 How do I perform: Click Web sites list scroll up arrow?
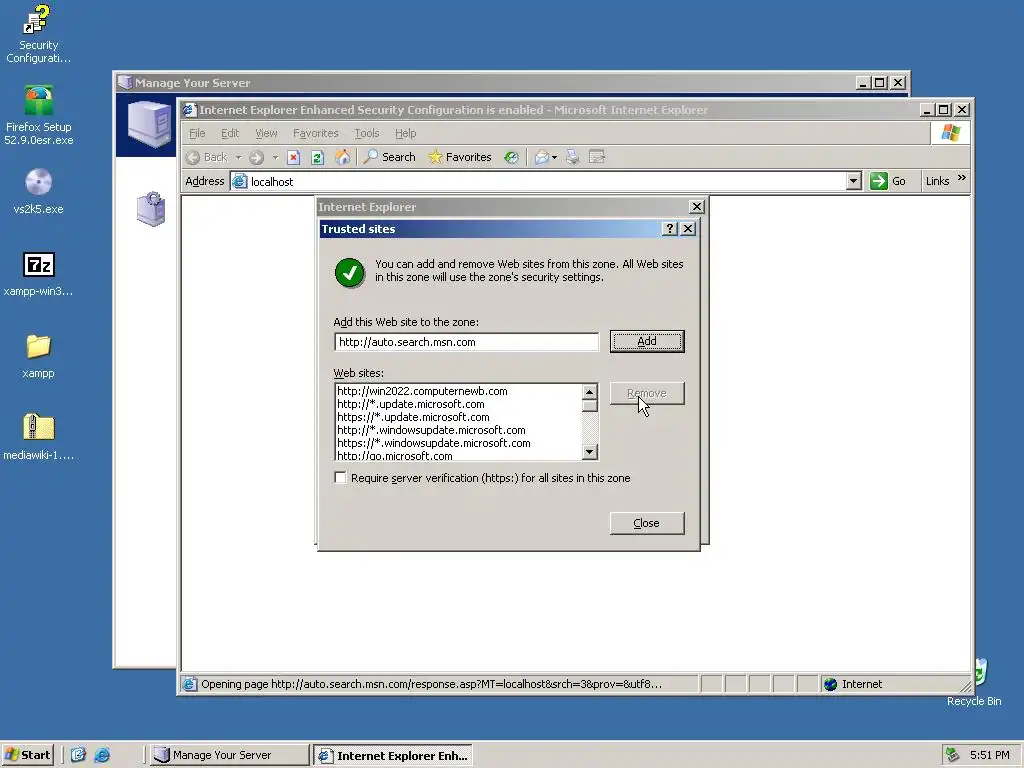coord(590,392)
